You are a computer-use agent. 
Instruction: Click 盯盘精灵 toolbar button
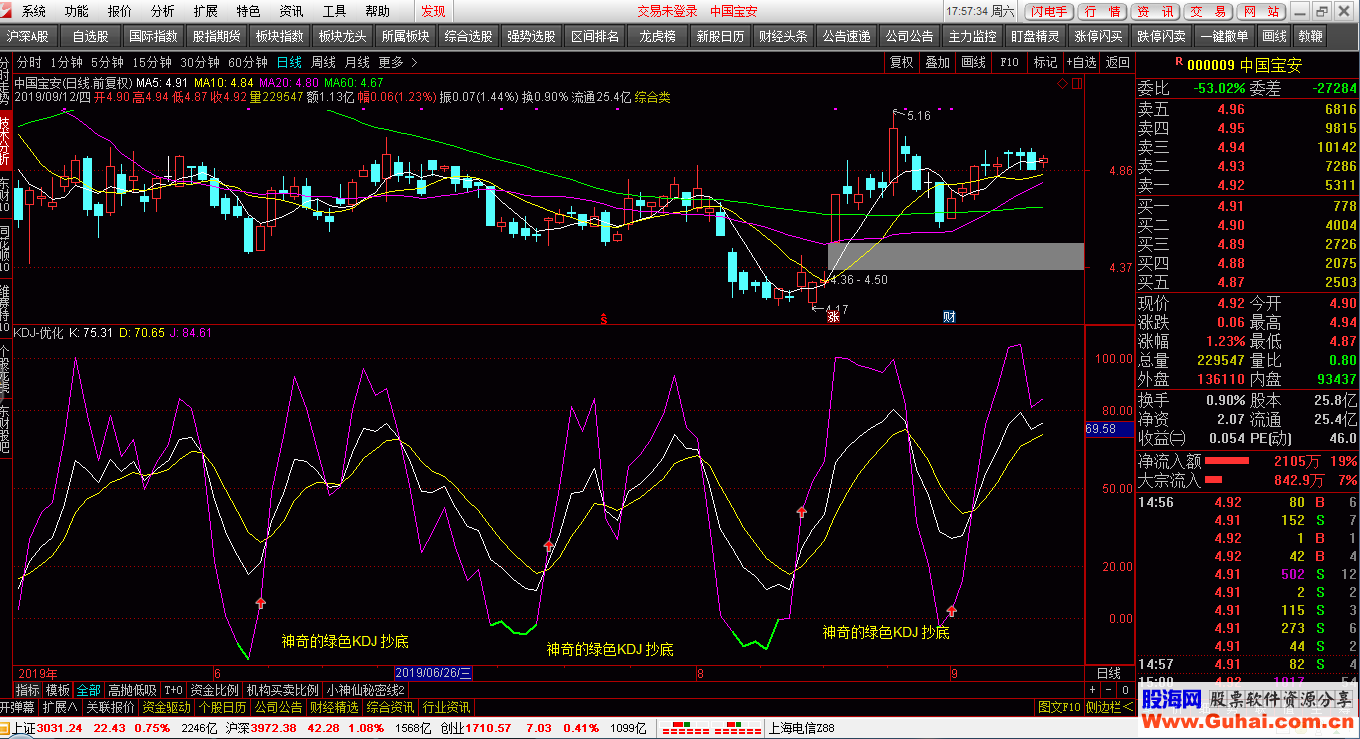pos(1036,36)
